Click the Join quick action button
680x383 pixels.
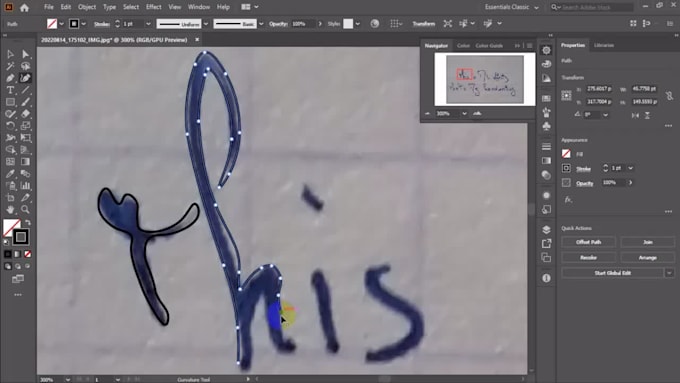coord(647,242)
